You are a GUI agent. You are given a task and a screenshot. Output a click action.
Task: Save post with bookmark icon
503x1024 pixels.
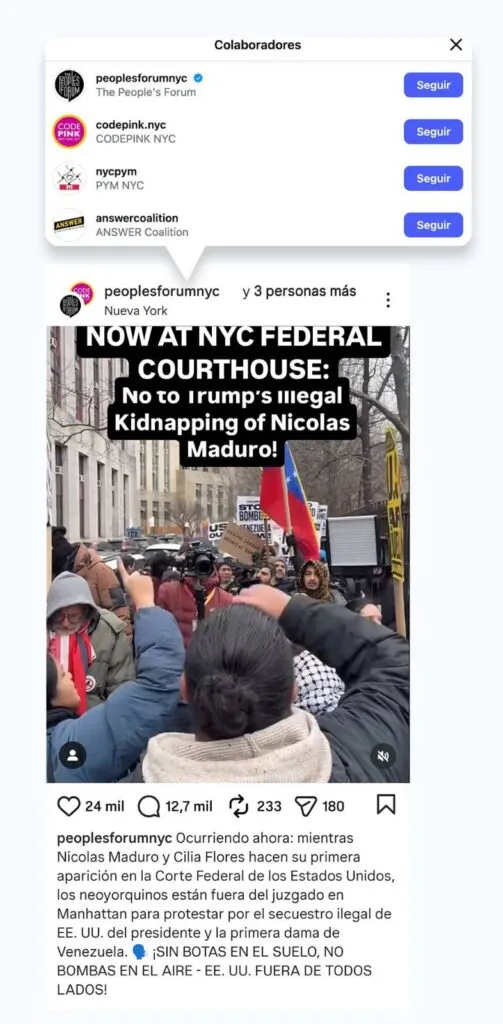(x=386, y=805)
